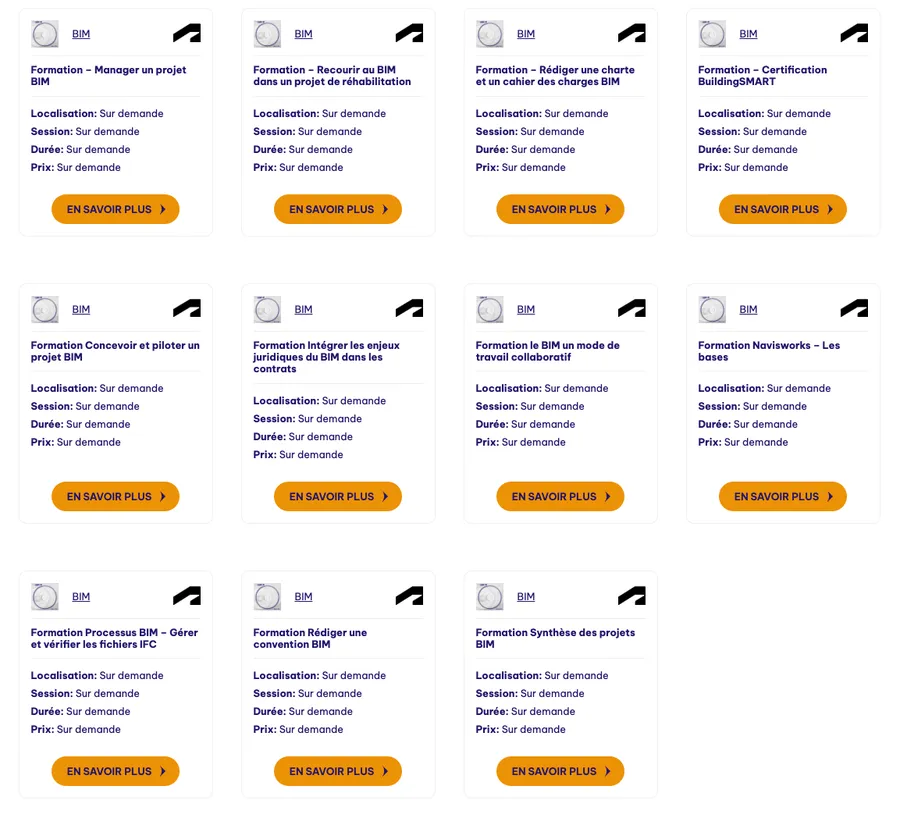Open title Formation Processus BIM – Gérer fichiers IFC
The height and width of the screenshot is (818, 900).
[x=114, y=638]
